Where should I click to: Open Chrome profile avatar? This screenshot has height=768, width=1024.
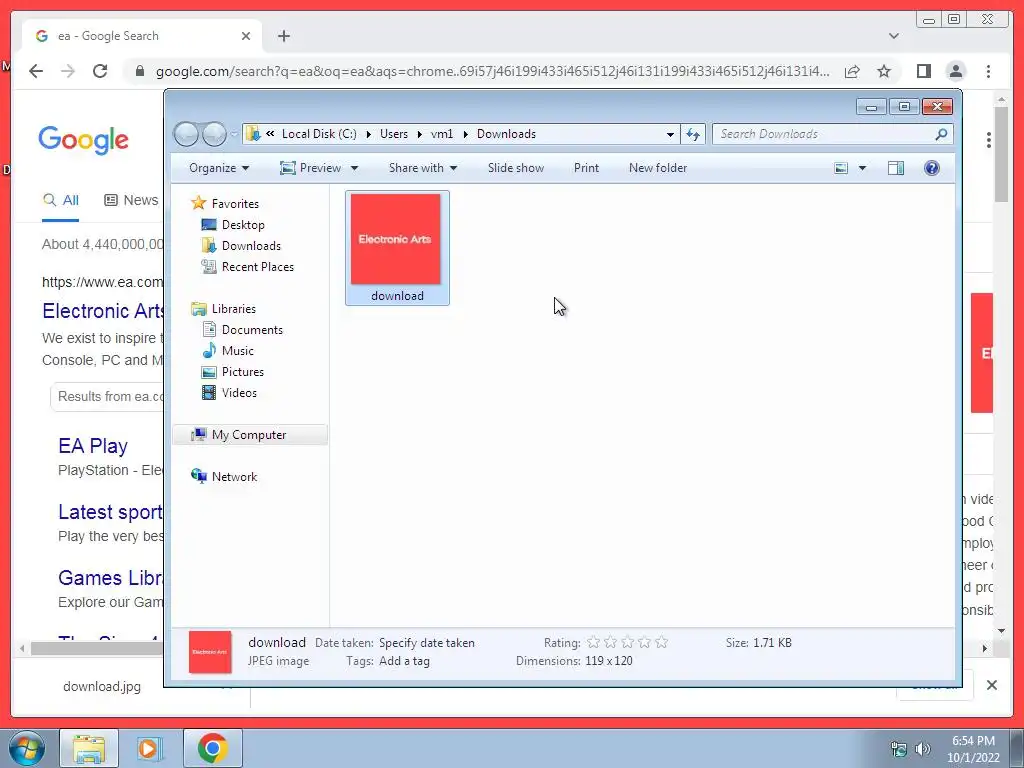pos(956,71)
